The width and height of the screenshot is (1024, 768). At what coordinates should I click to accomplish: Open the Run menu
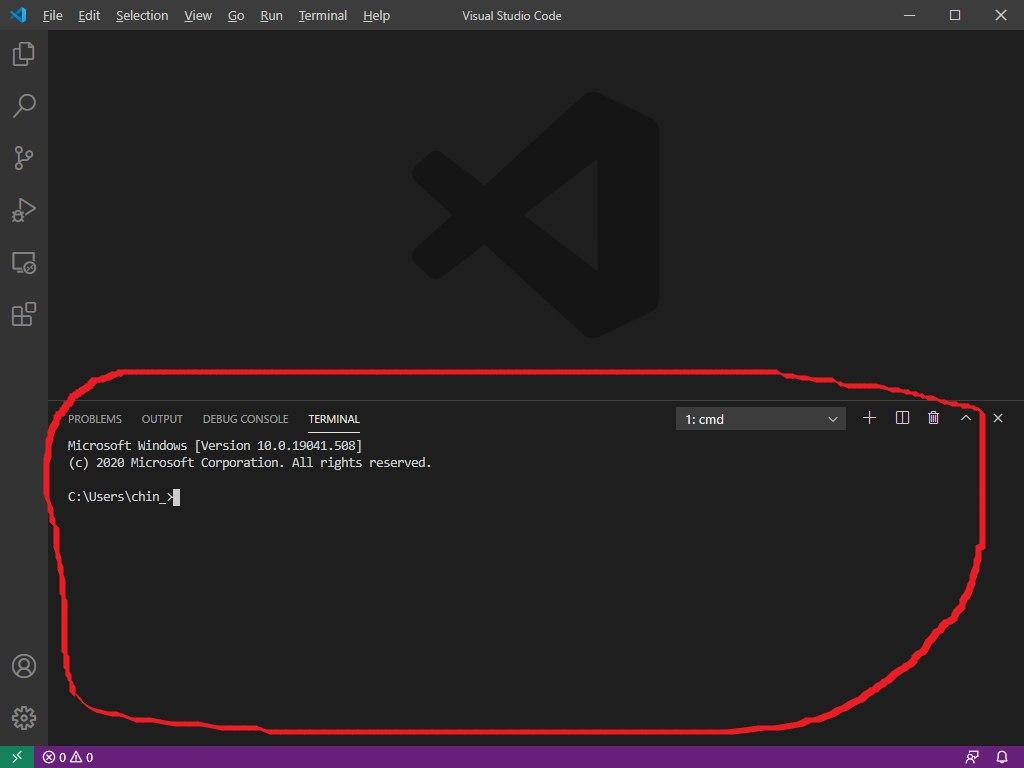[271, 15]
